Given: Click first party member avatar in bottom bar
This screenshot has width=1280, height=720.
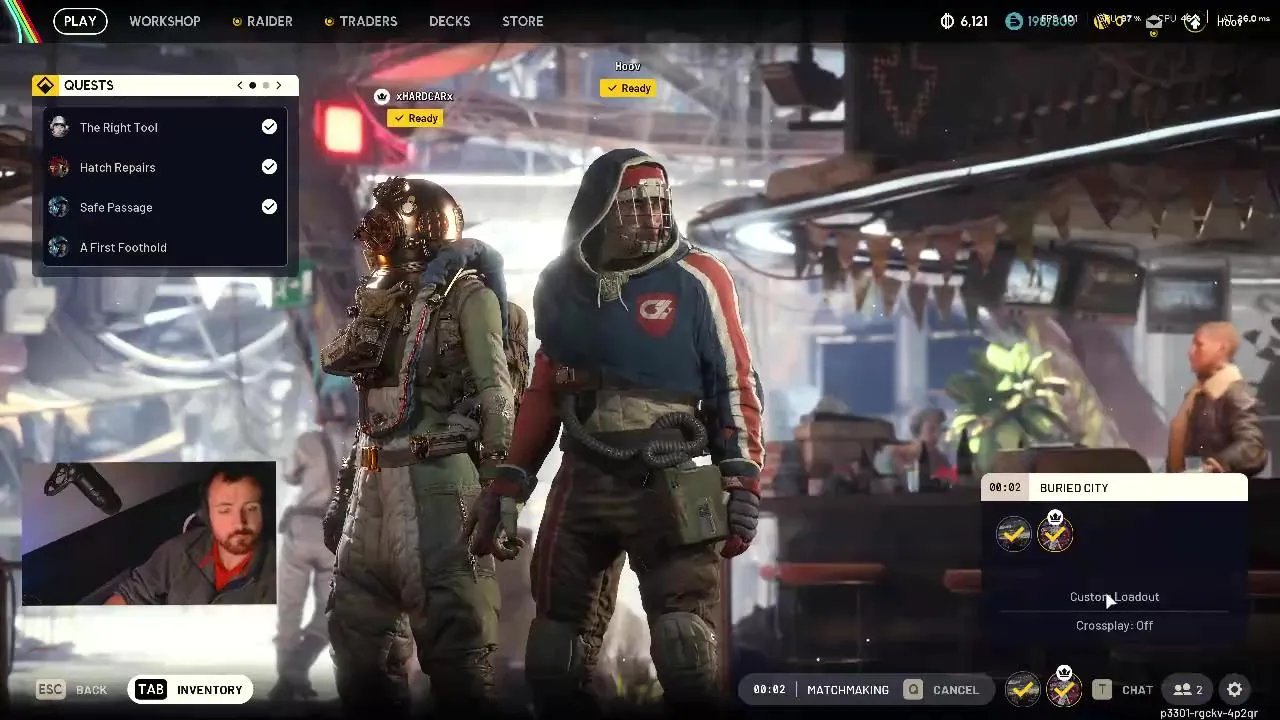Looking at the screenshot, I should click(x=1022, y=689).
